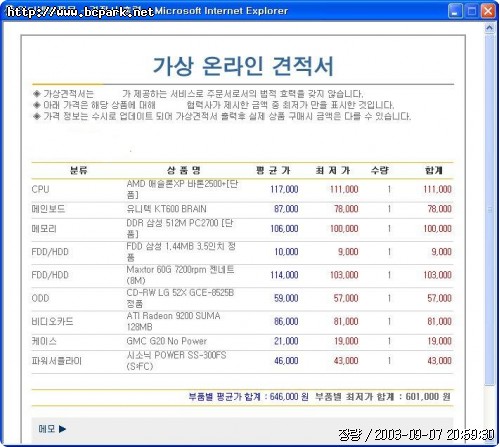
Task: Expand the 메모 arrow
Action: click(62, 429)
